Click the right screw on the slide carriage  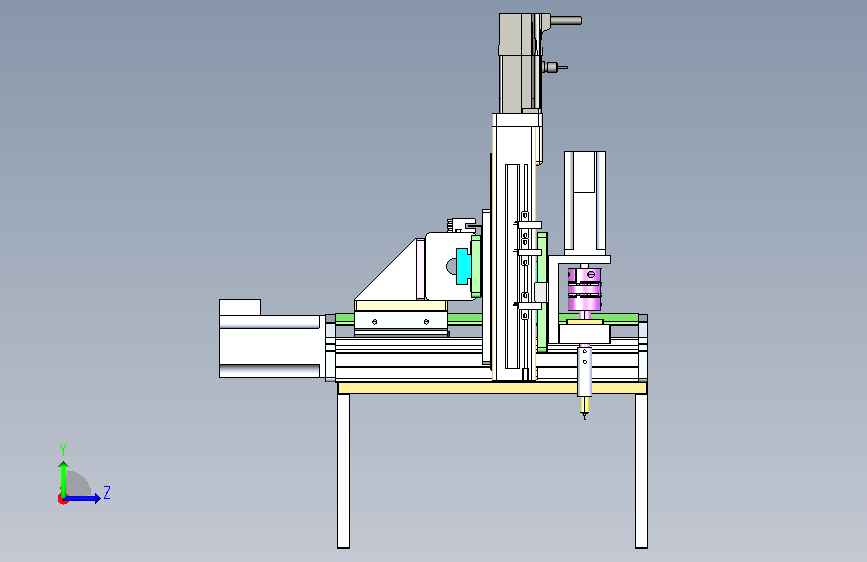coord(426,321)
